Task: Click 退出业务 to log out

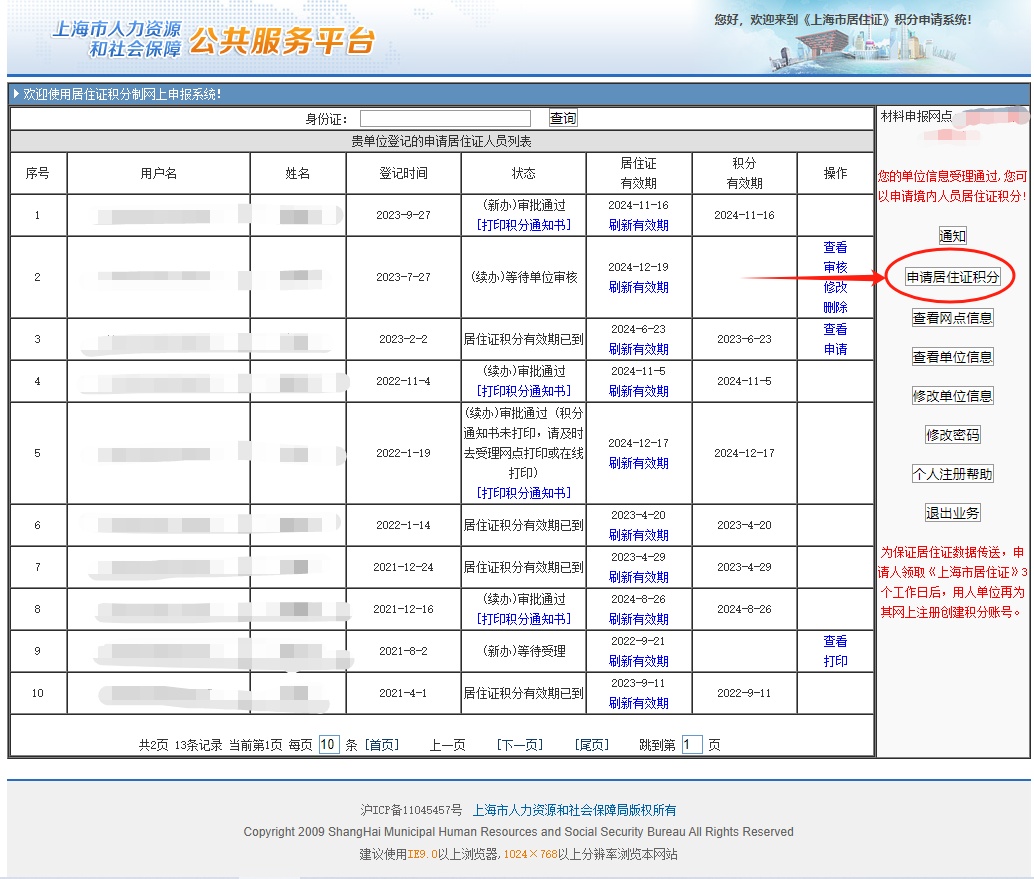Action: point(952,513)
